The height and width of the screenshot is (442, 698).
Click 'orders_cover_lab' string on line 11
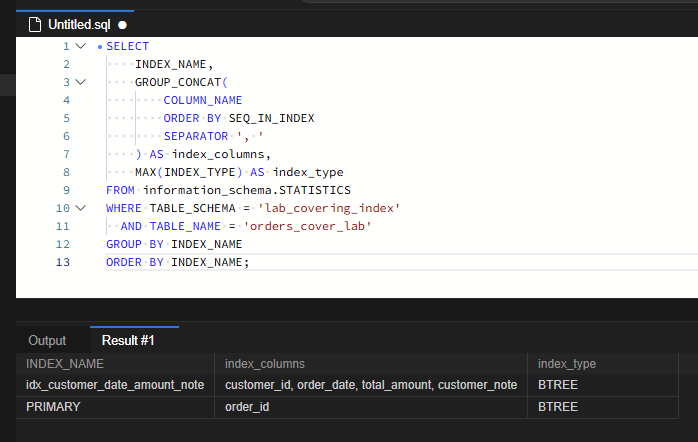point(307,226)
